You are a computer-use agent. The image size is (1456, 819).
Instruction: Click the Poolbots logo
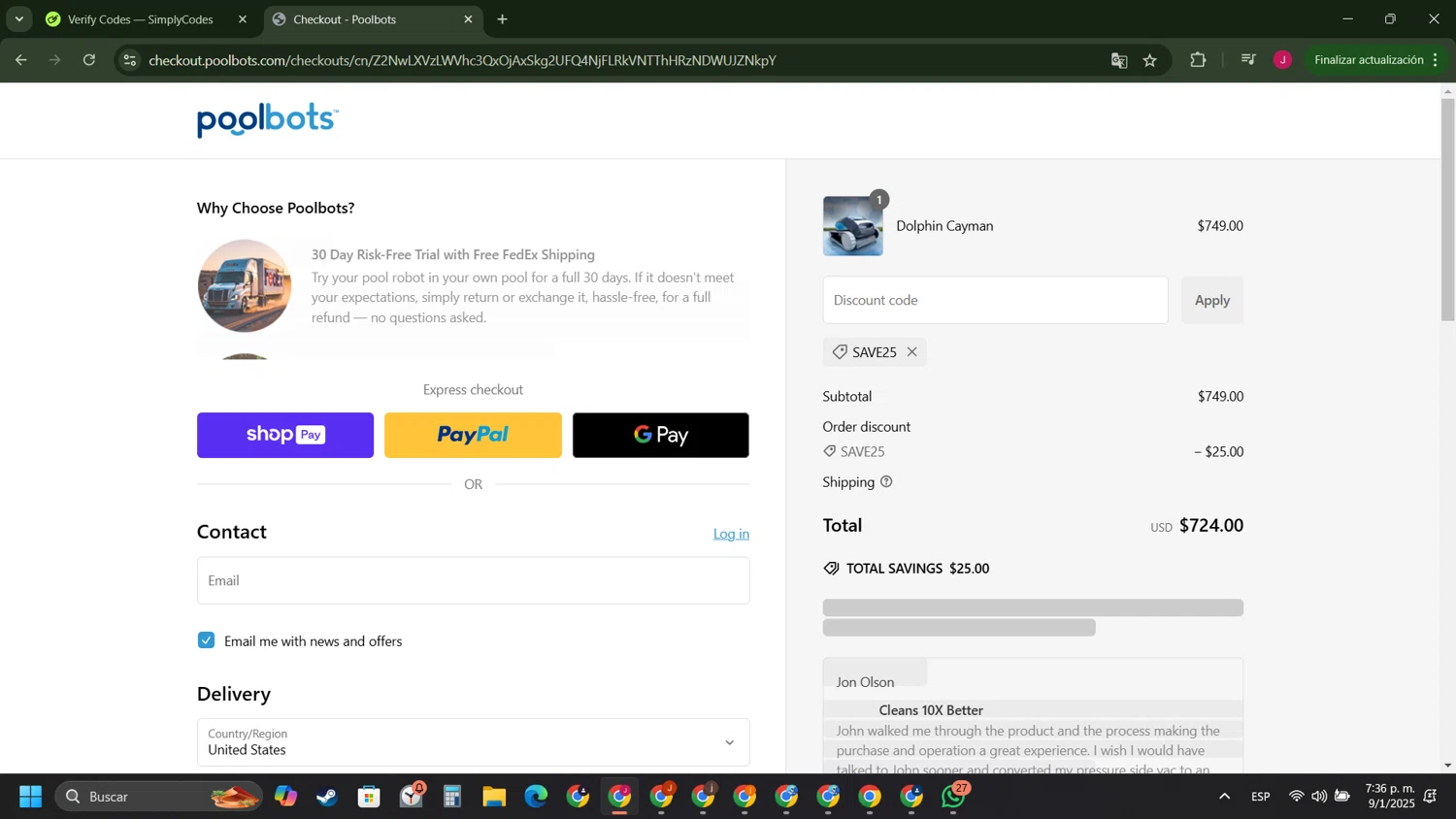267,119
